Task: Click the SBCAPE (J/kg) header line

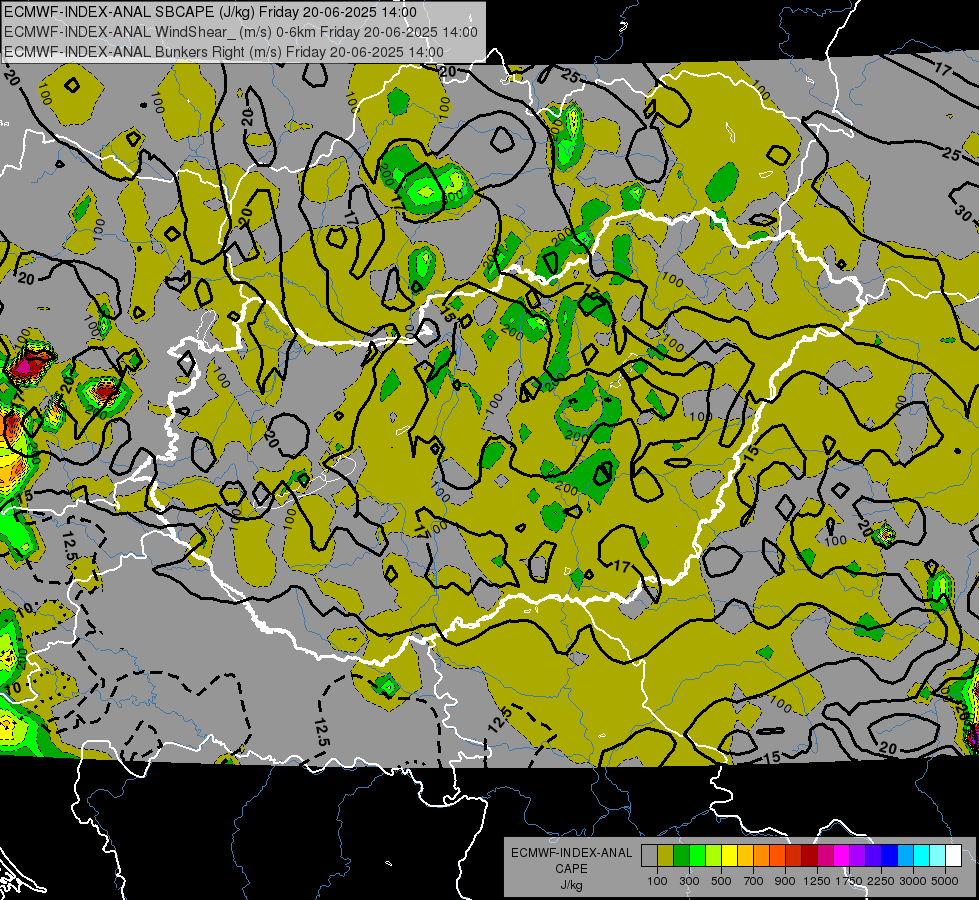Action: (210, 12)
